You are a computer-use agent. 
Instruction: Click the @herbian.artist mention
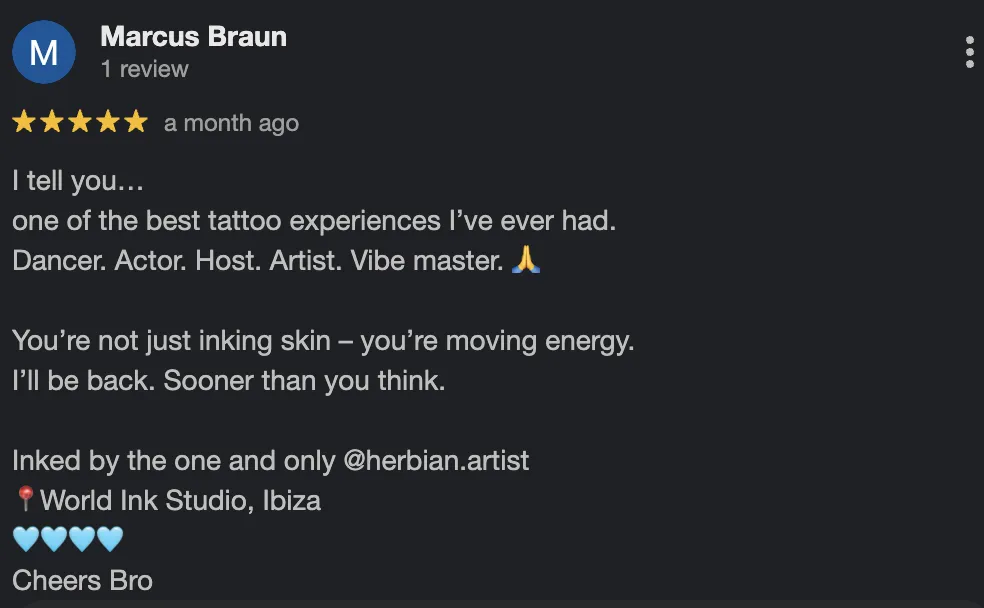point(436,461)
